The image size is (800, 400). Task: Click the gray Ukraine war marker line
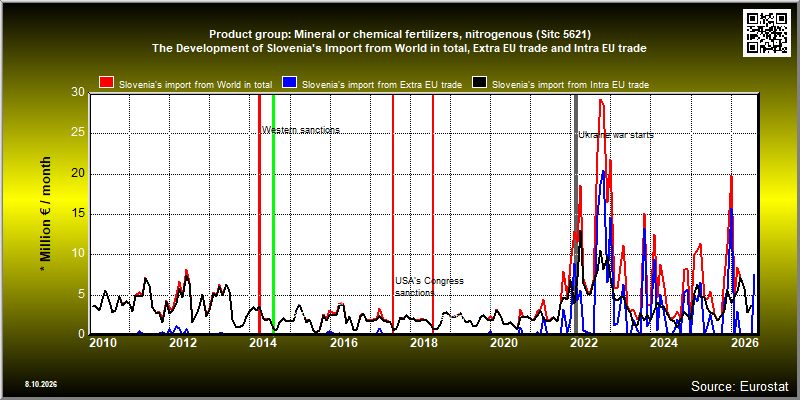click(576, 214)
